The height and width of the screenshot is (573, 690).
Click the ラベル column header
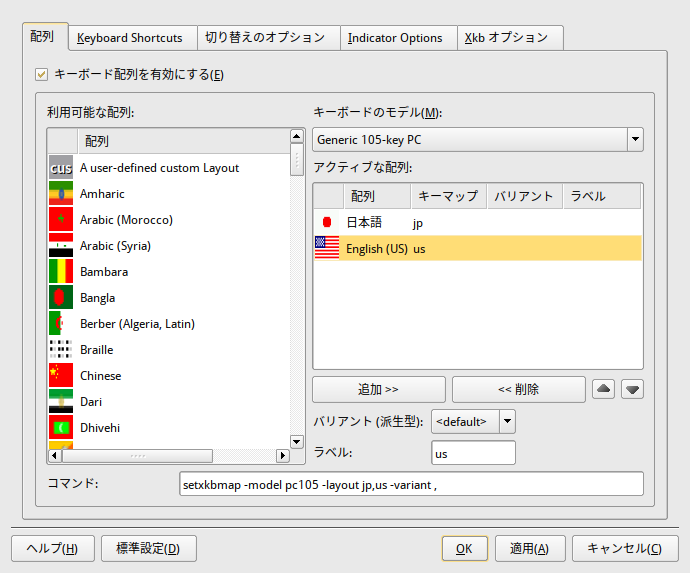click(602, 196)
